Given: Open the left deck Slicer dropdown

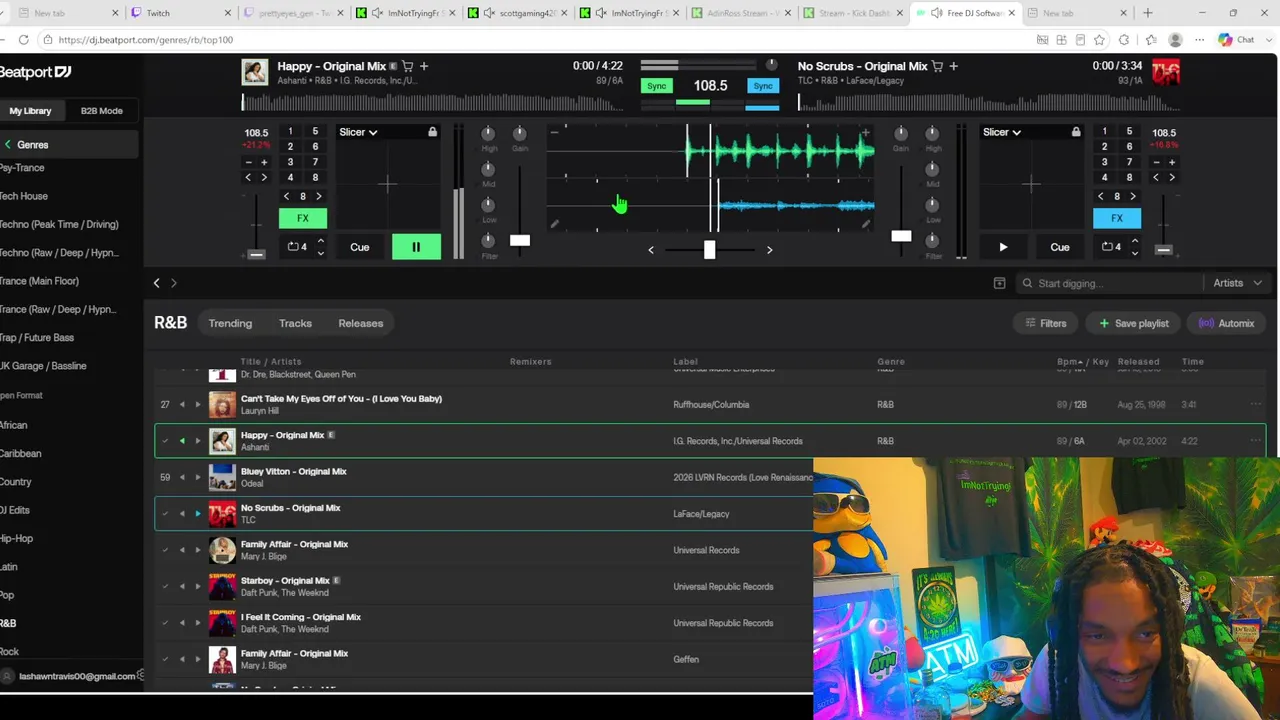Looking at the screenshot, I should click(x=358, y=132).
